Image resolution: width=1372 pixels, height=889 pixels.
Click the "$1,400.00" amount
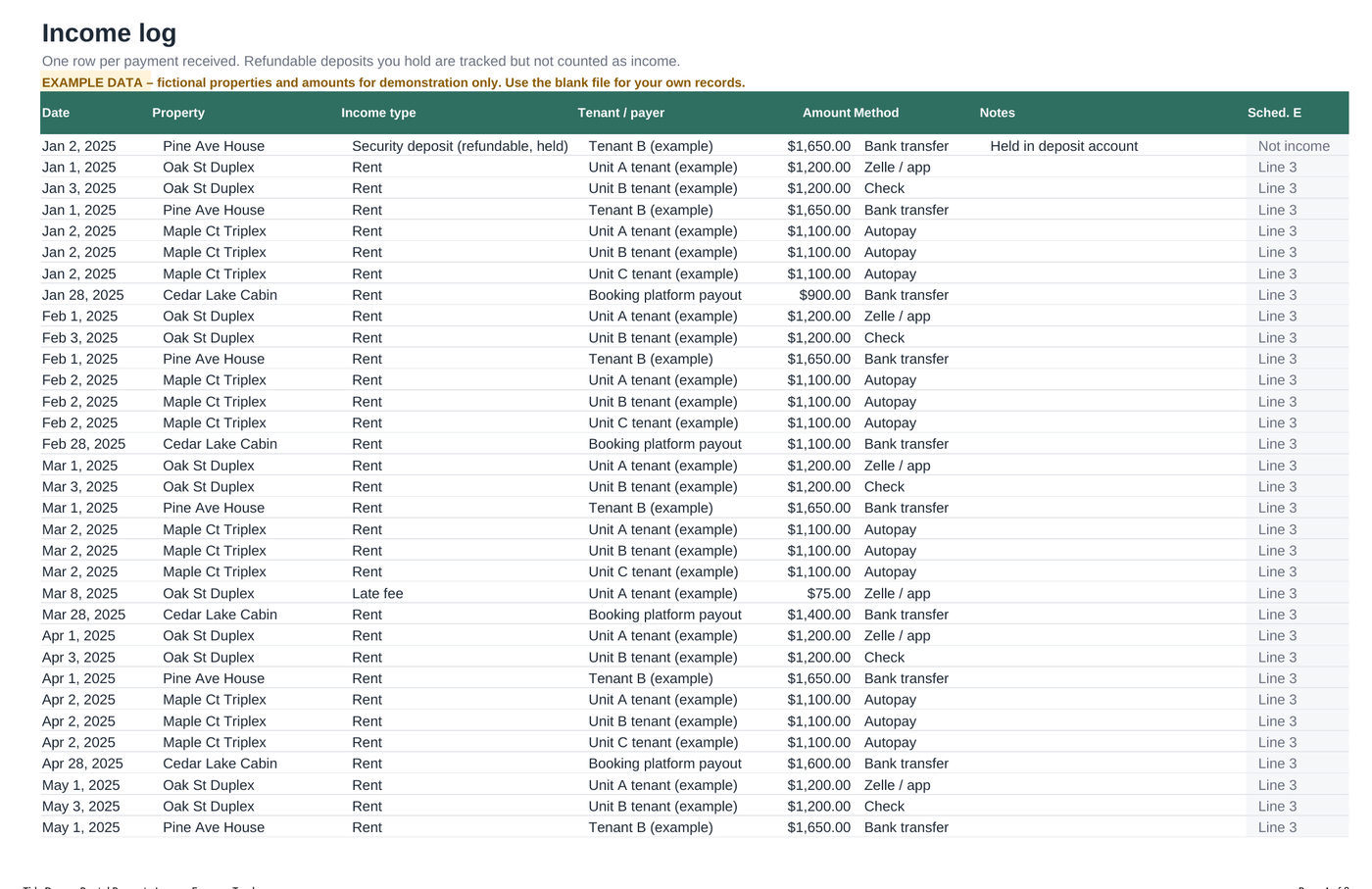819,615
